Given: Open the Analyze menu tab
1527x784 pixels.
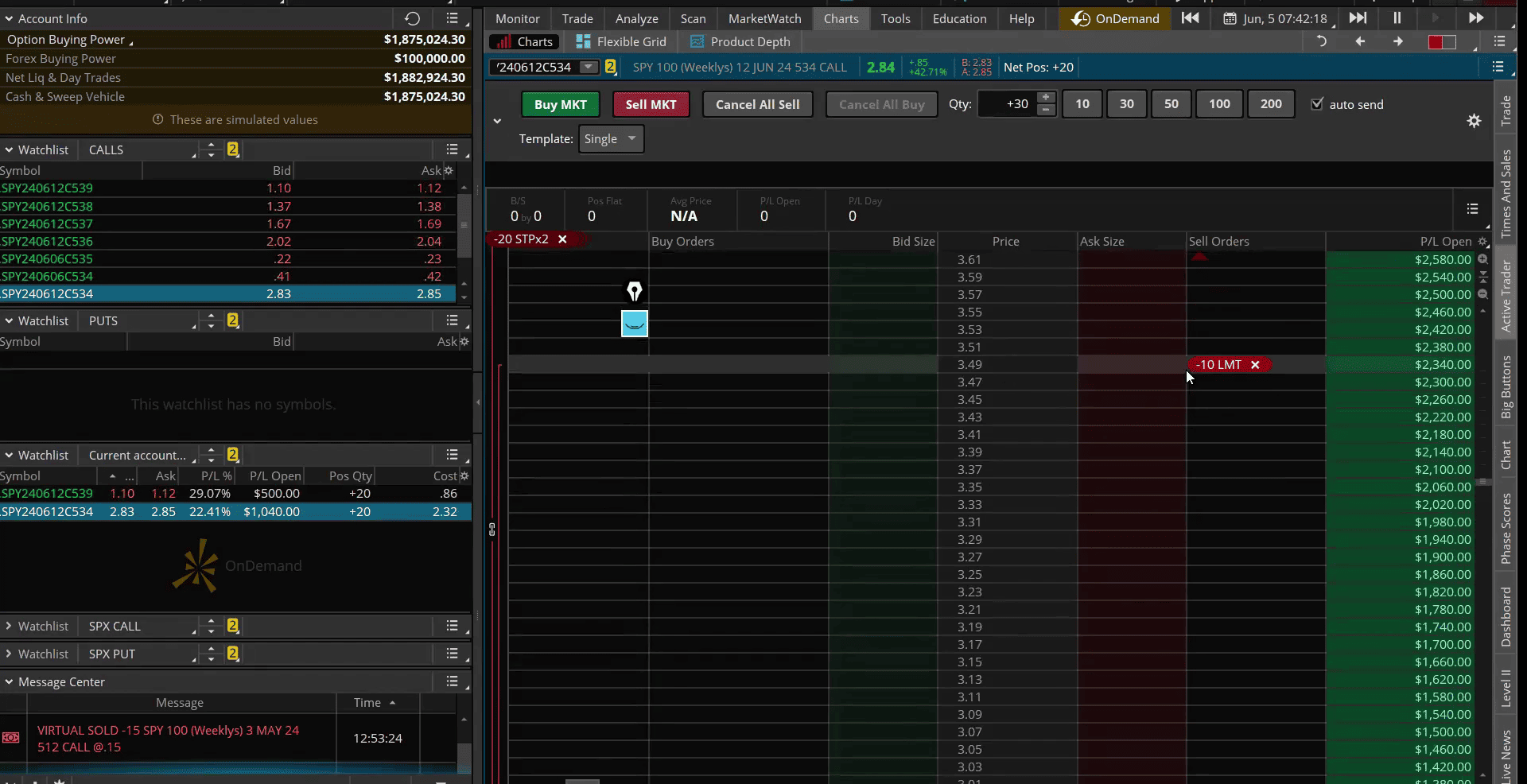Looking at the screenshot, I should click(x=636, y=18).
